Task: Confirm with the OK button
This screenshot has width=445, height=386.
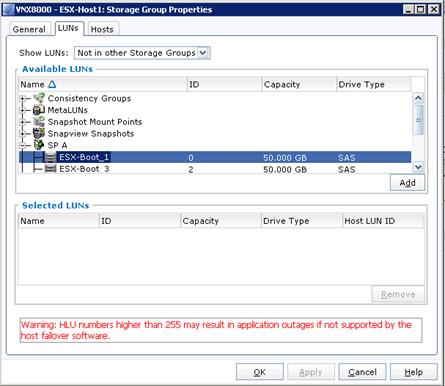Action: tap(260, 372)
